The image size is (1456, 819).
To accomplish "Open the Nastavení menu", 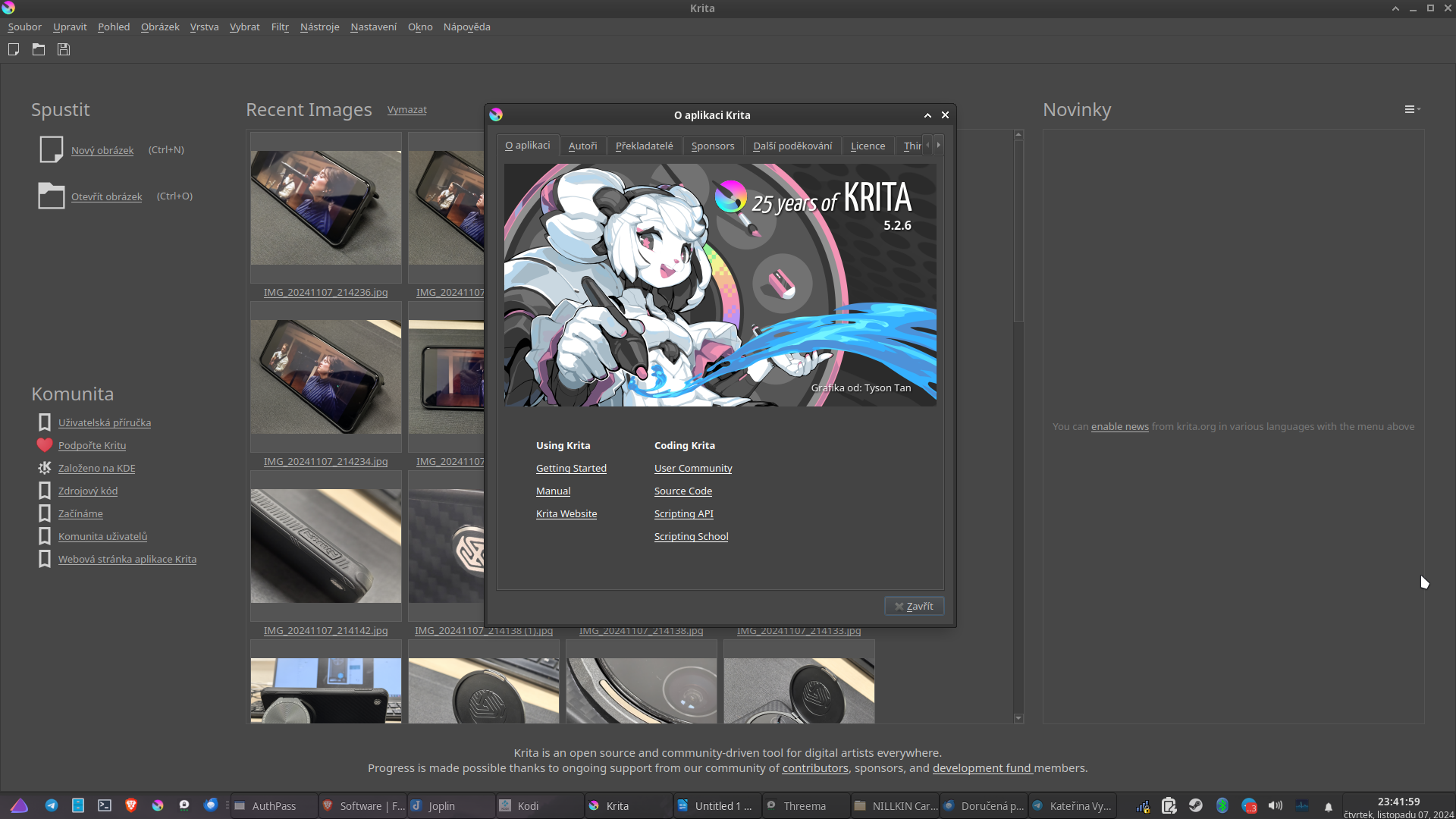I will point(373,27).
